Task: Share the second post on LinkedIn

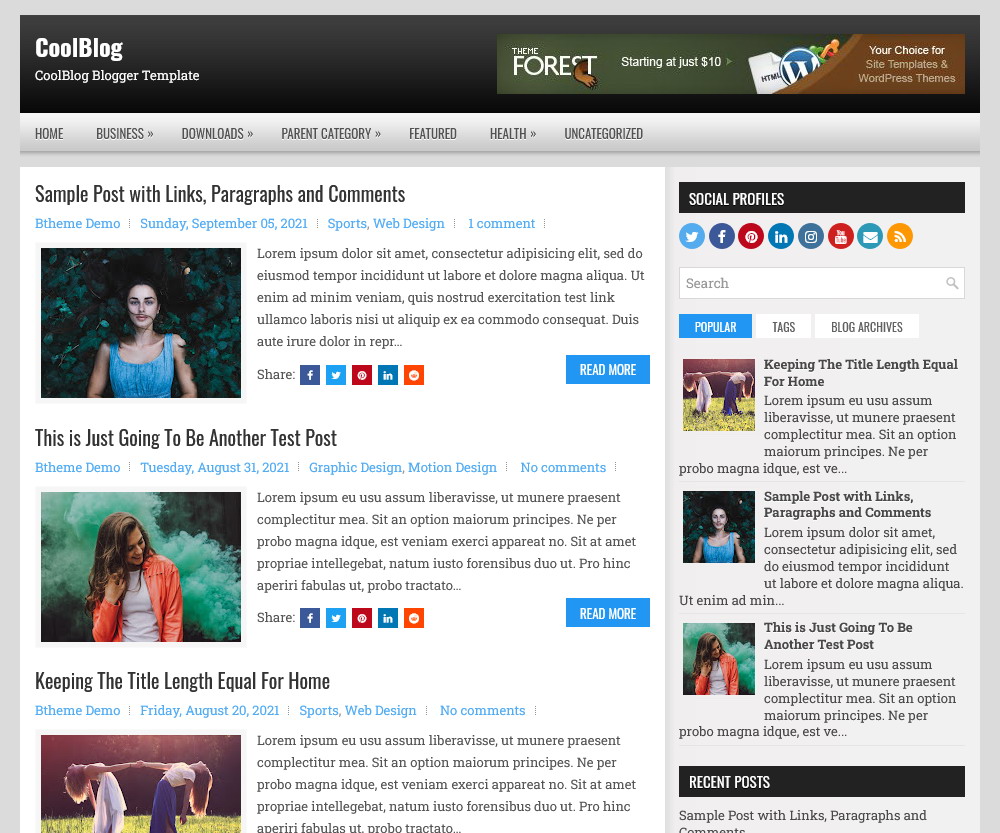Action: coord(388,618)
